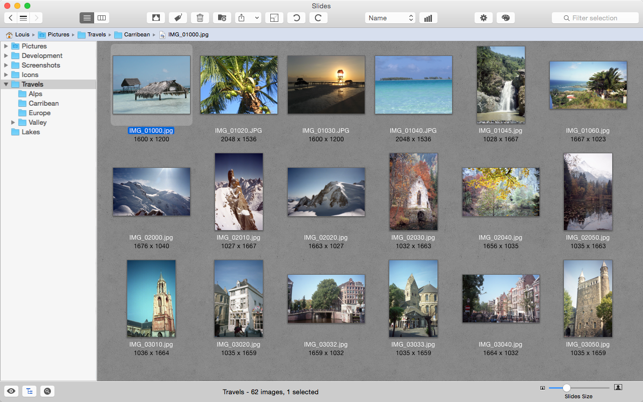Viewport: 643px width, 402px height.
Task: Click Carribean in the breadcrumb path
Action: [136, 35]
